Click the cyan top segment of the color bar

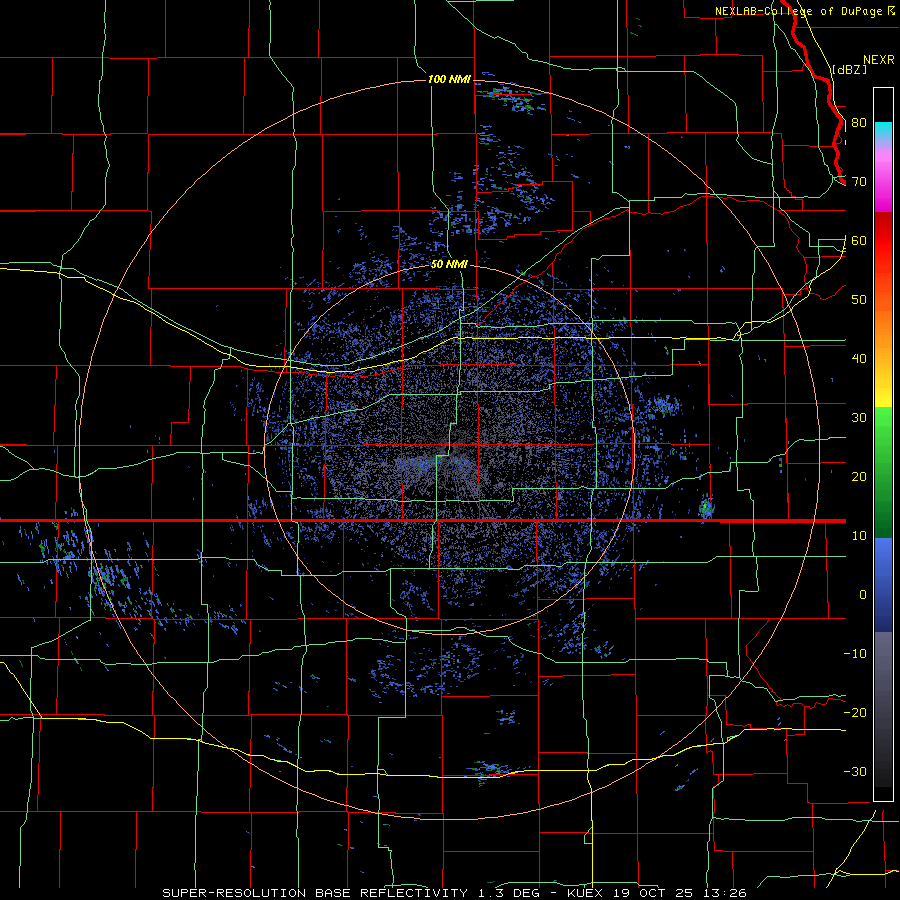pyautogui.click(x=883, y=131)
